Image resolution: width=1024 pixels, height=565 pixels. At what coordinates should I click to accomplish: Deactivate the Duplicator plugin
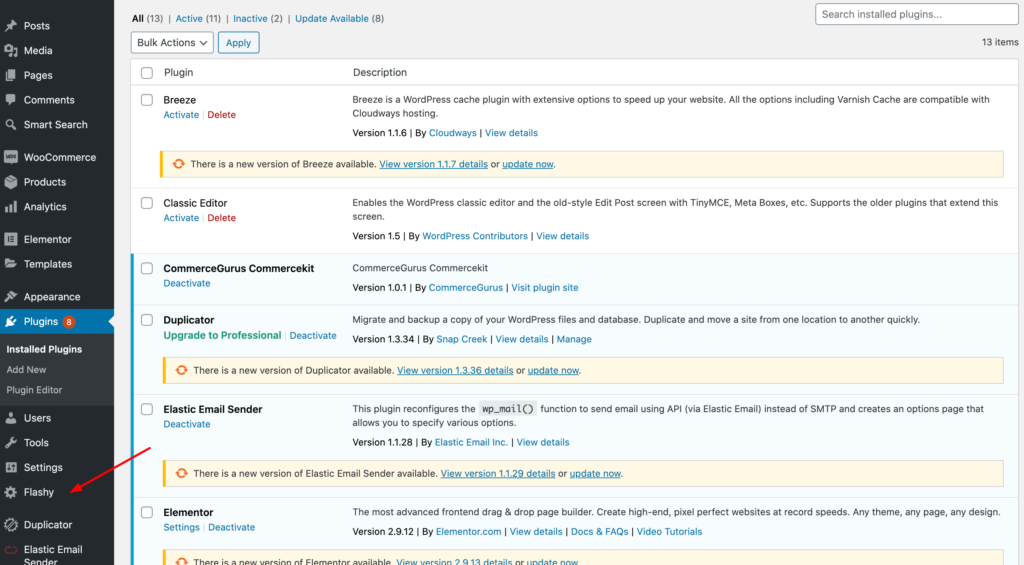coord(313,336)
